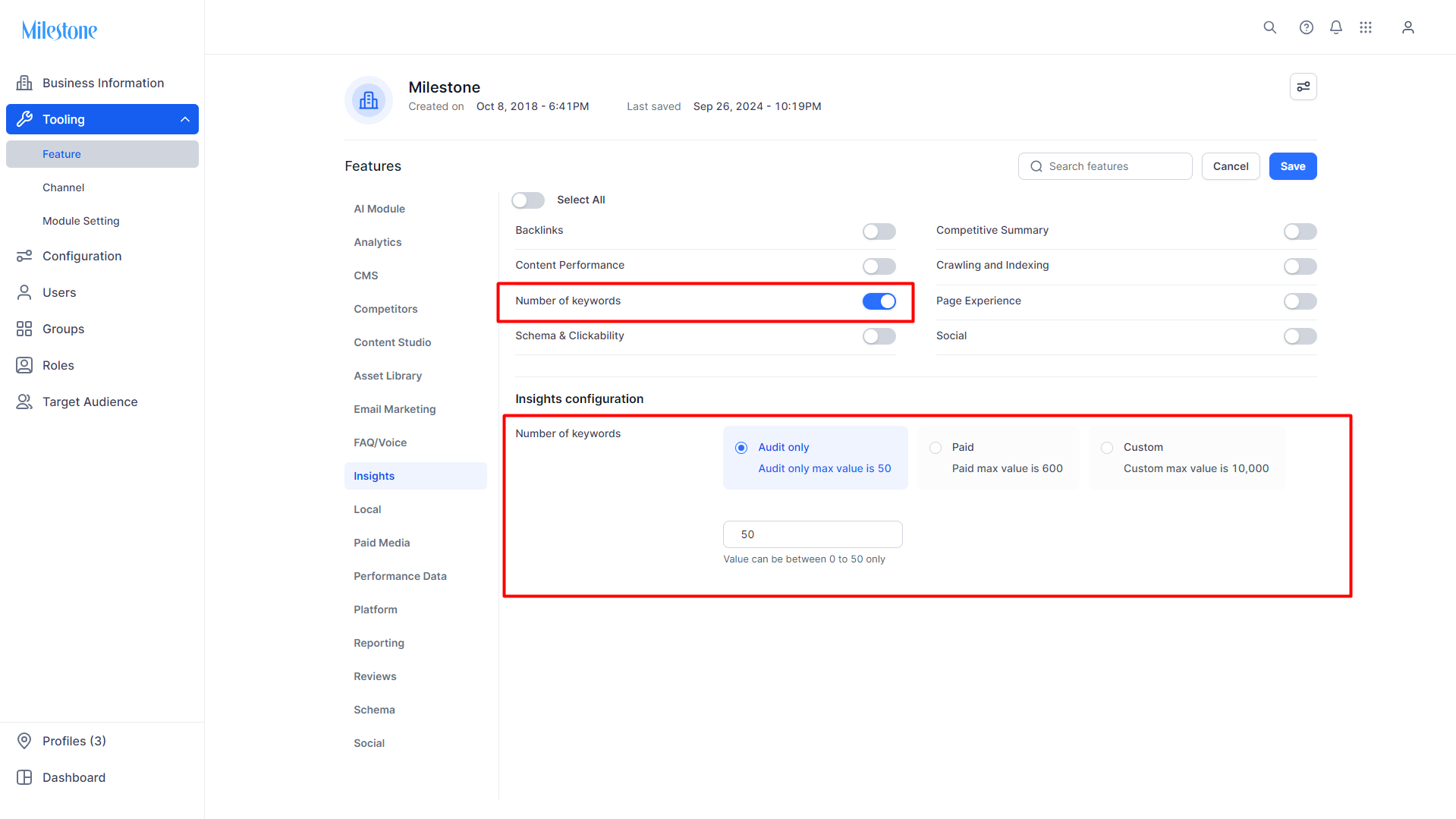
Task: Select the Performance Data feature category
Action: point(416,576)
